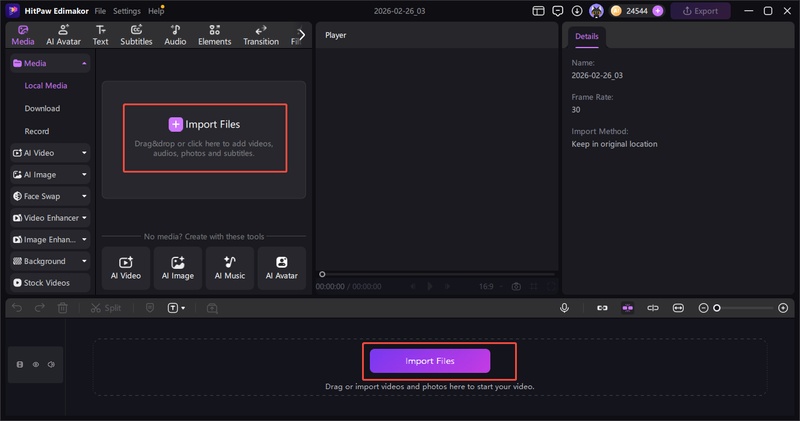This screenshot has width=800, height=421.
Task: Click the fit timeline to window icon
Action: [x=678, y=308]
